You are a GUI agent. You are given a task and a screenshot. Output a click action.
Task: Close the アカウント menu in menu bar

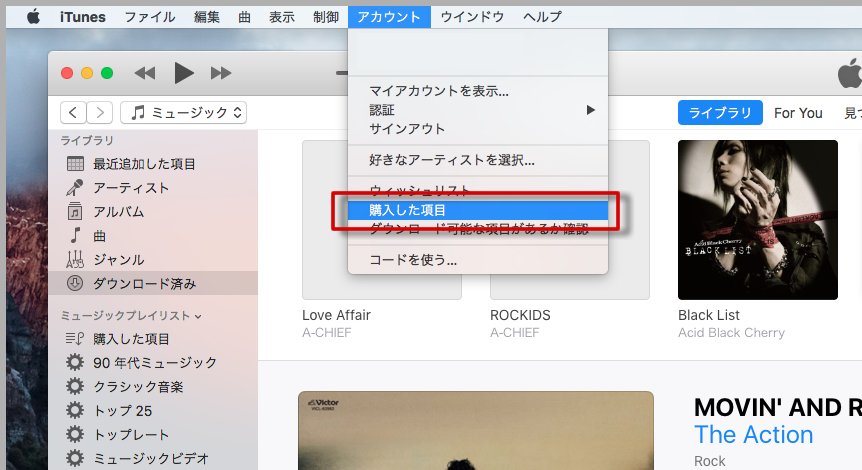pyautogui.click(x=389, y=17)
